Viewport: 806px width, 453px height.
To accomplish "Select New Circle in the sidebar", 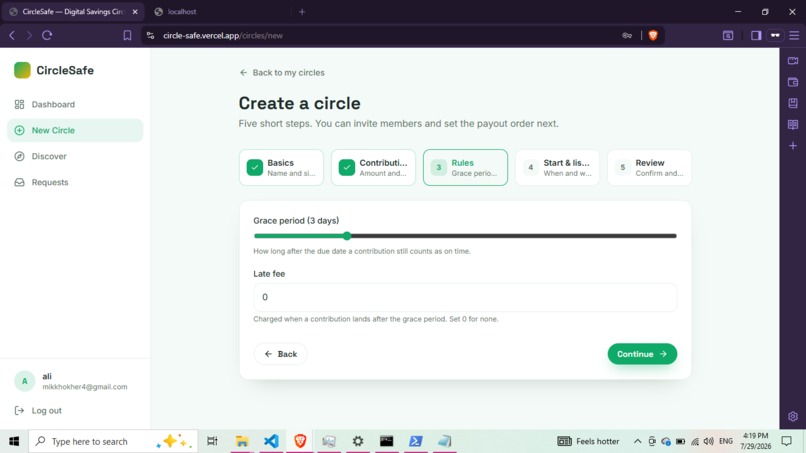I will pyautogui.click(x=75, y=130).
